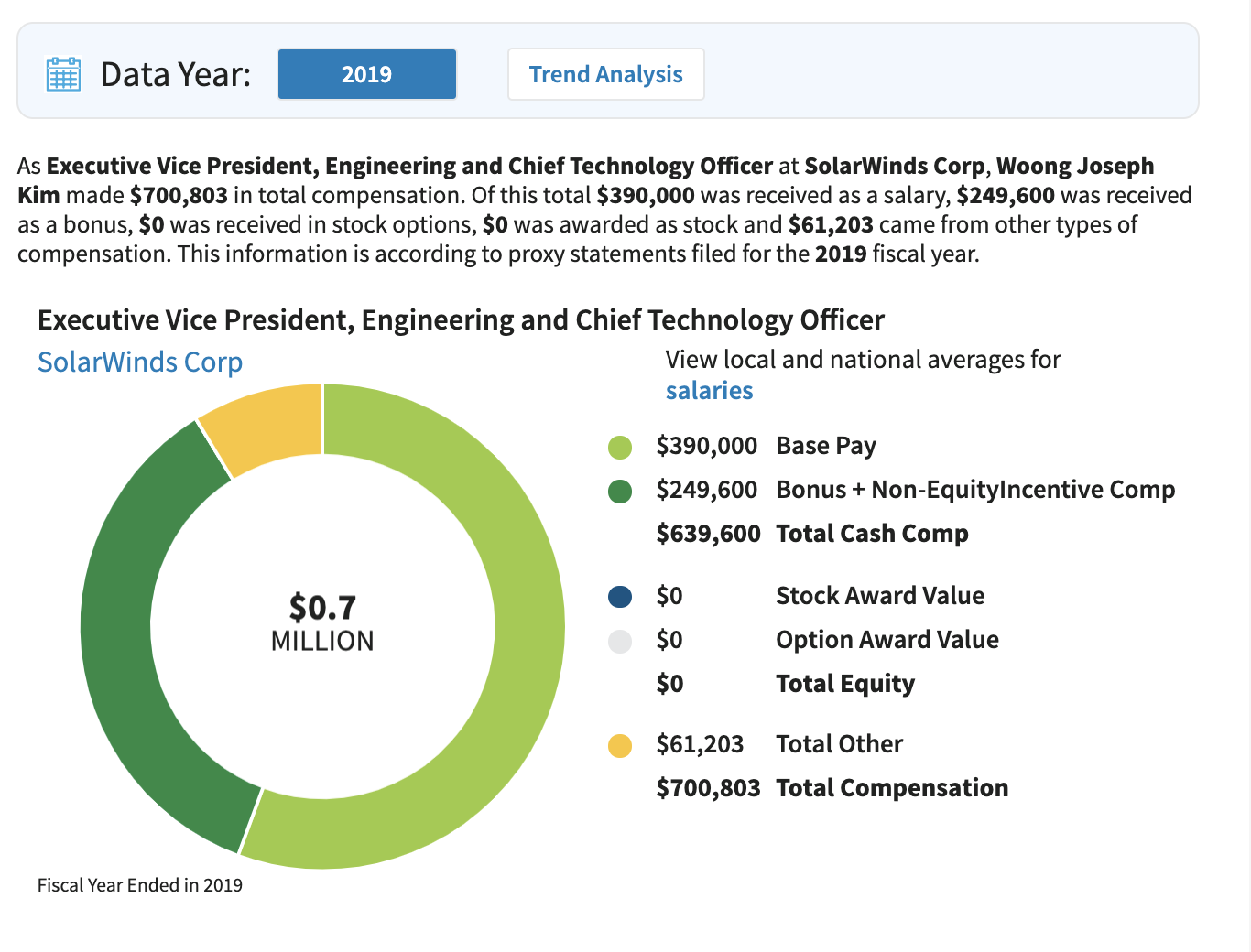
Task: Click the $249,600 legend value
Action: [x=707, y=490]
